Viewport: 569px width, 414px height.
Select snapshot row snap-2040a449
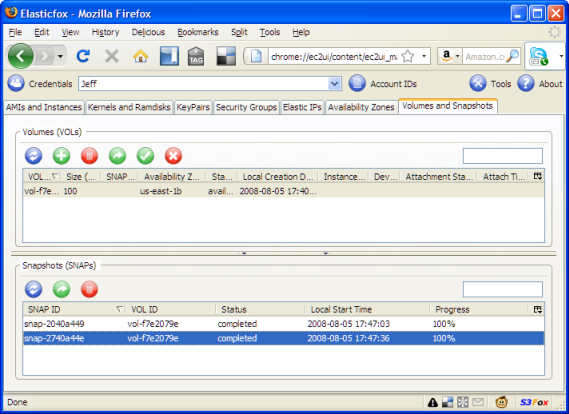pyautogui.click(x=283, y=324)
